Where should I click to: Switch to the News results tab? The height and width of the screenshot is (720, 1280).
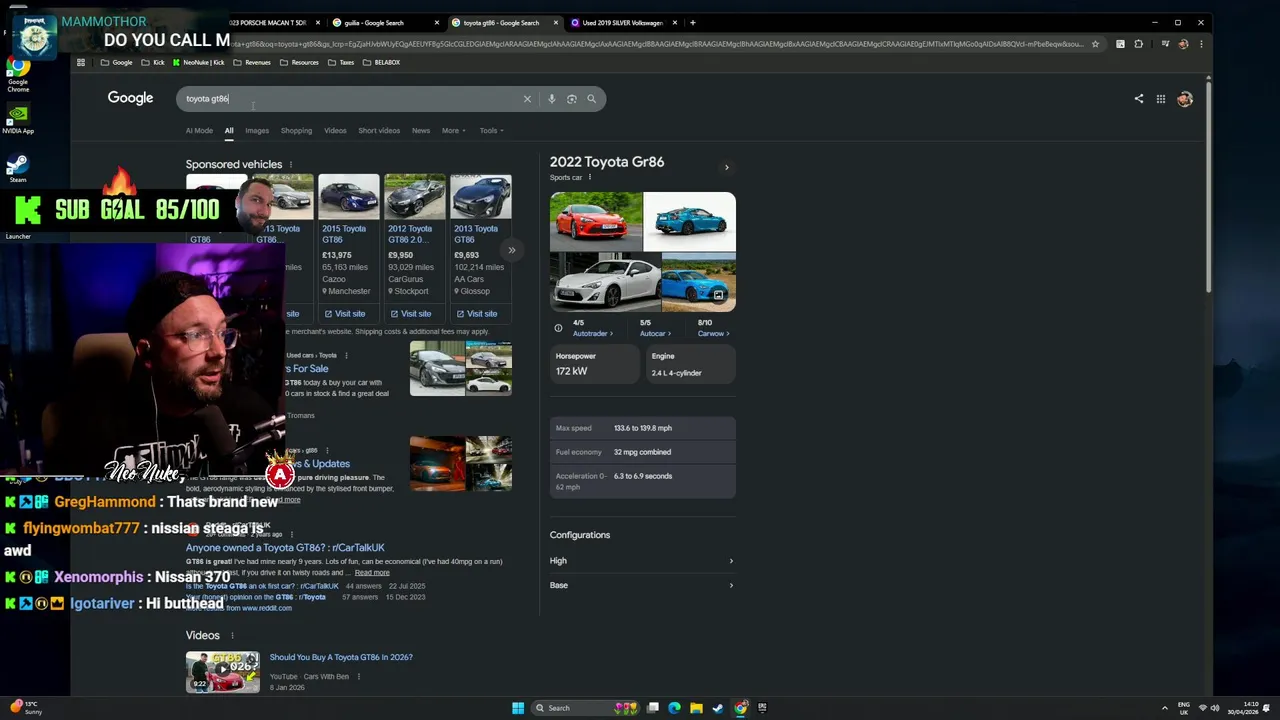[x=421, y=131]
